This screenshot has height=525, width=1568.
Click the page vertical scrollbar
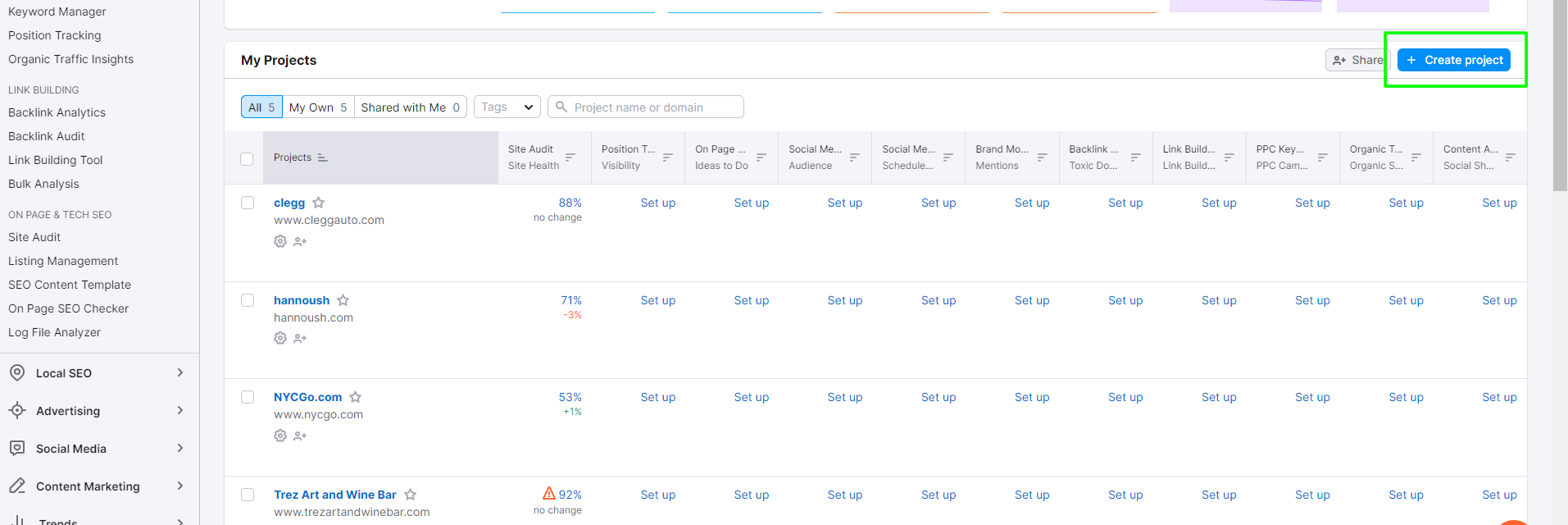coord(1560,96)
